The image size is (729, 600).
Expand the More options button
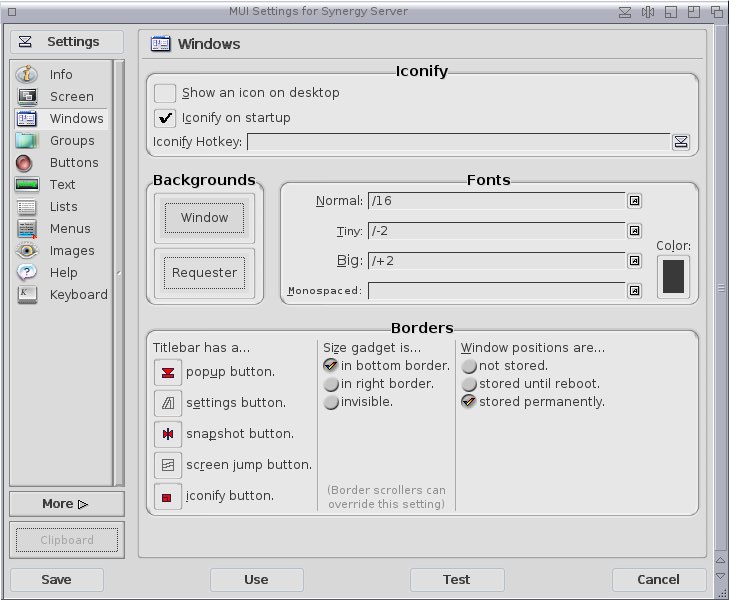[x=66, y=504]
